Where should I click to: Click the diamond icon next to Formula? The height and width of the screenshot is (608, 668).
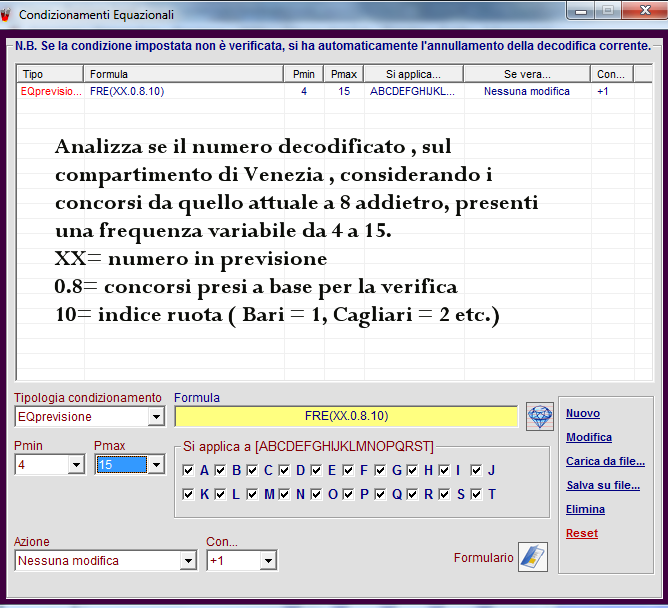coord(540,416)
